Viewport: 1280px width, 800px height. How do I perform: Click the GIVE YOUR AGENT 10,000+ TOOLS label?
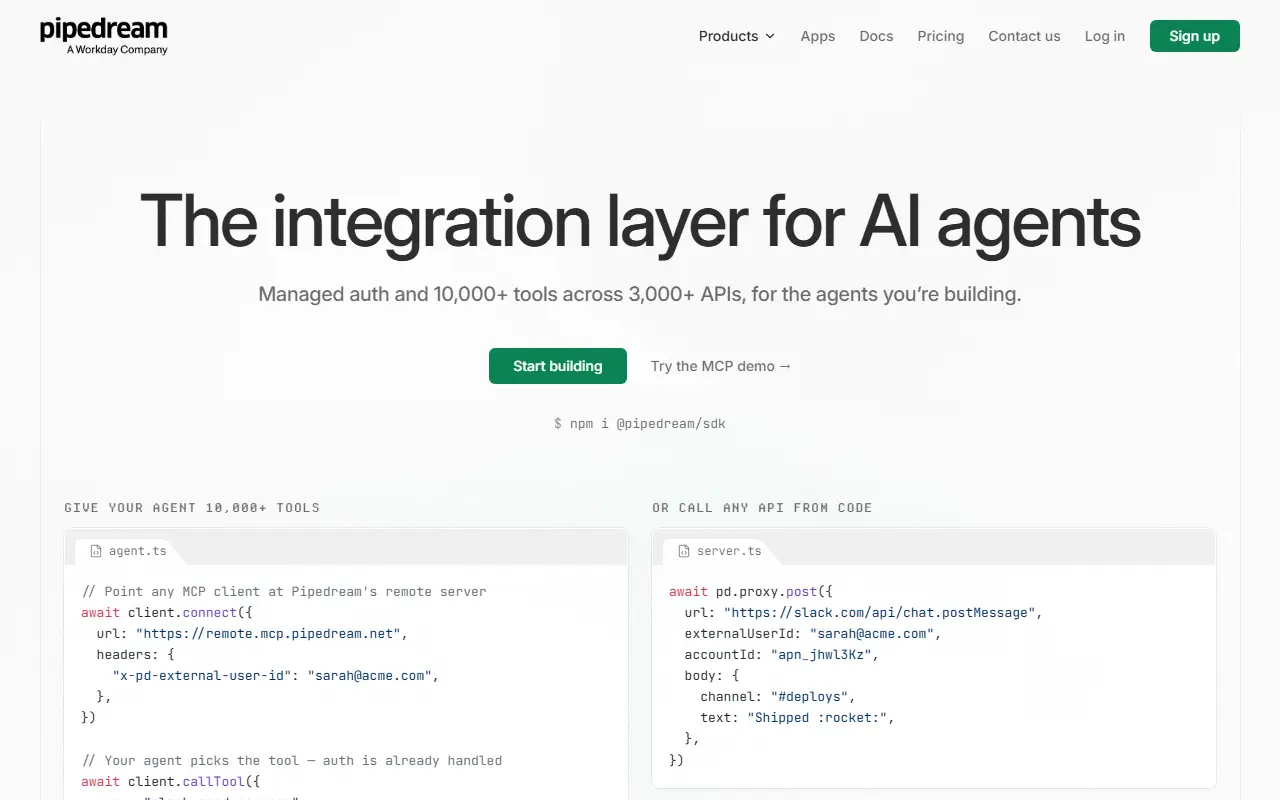pyautogui.click(x=192, y=508)
